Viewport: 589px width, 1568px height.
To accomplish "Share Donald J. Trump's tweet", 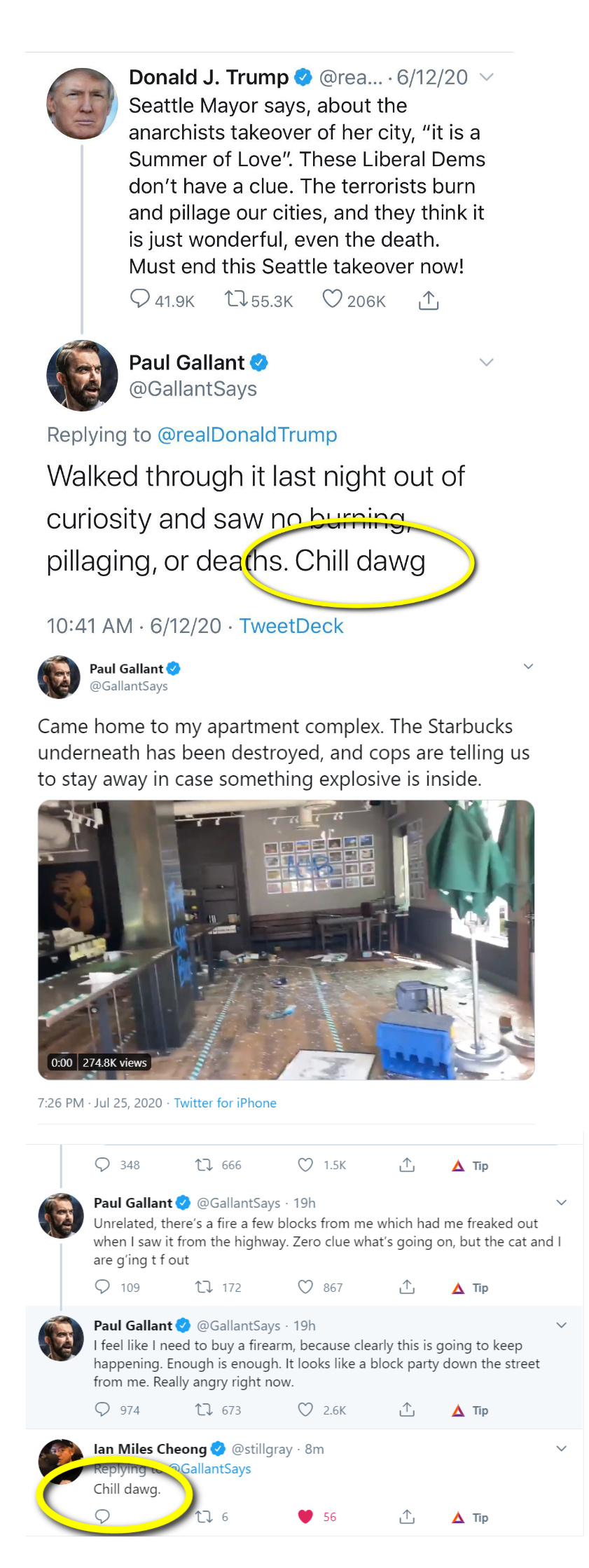I will point(429,300).
